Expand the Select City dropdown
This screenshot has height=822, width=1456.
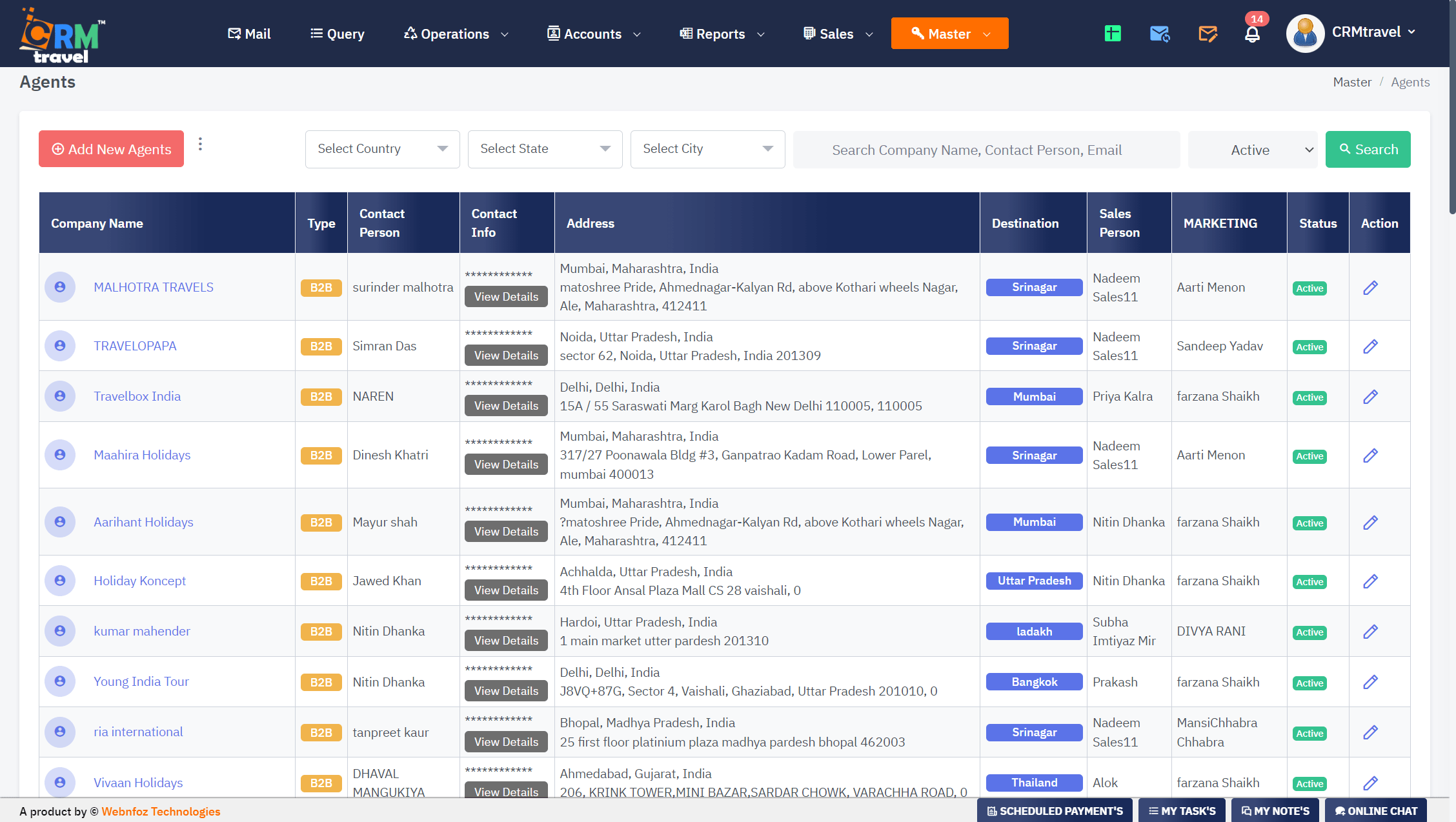707,148
